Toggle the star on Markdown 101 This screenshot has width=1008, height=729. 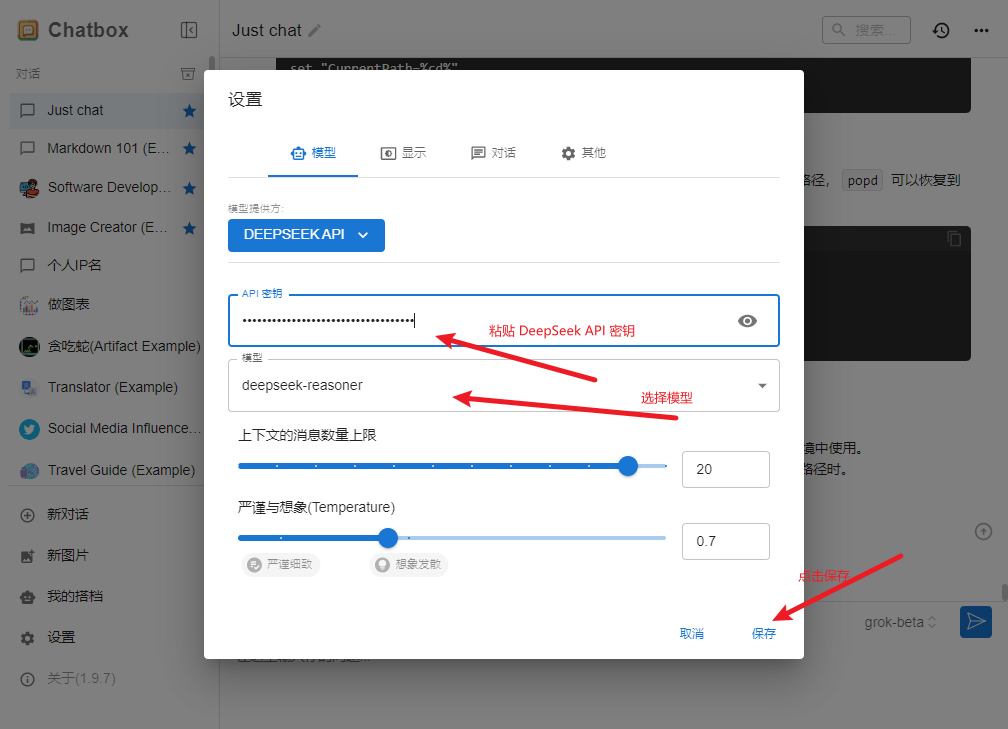[x=189, y=148]
